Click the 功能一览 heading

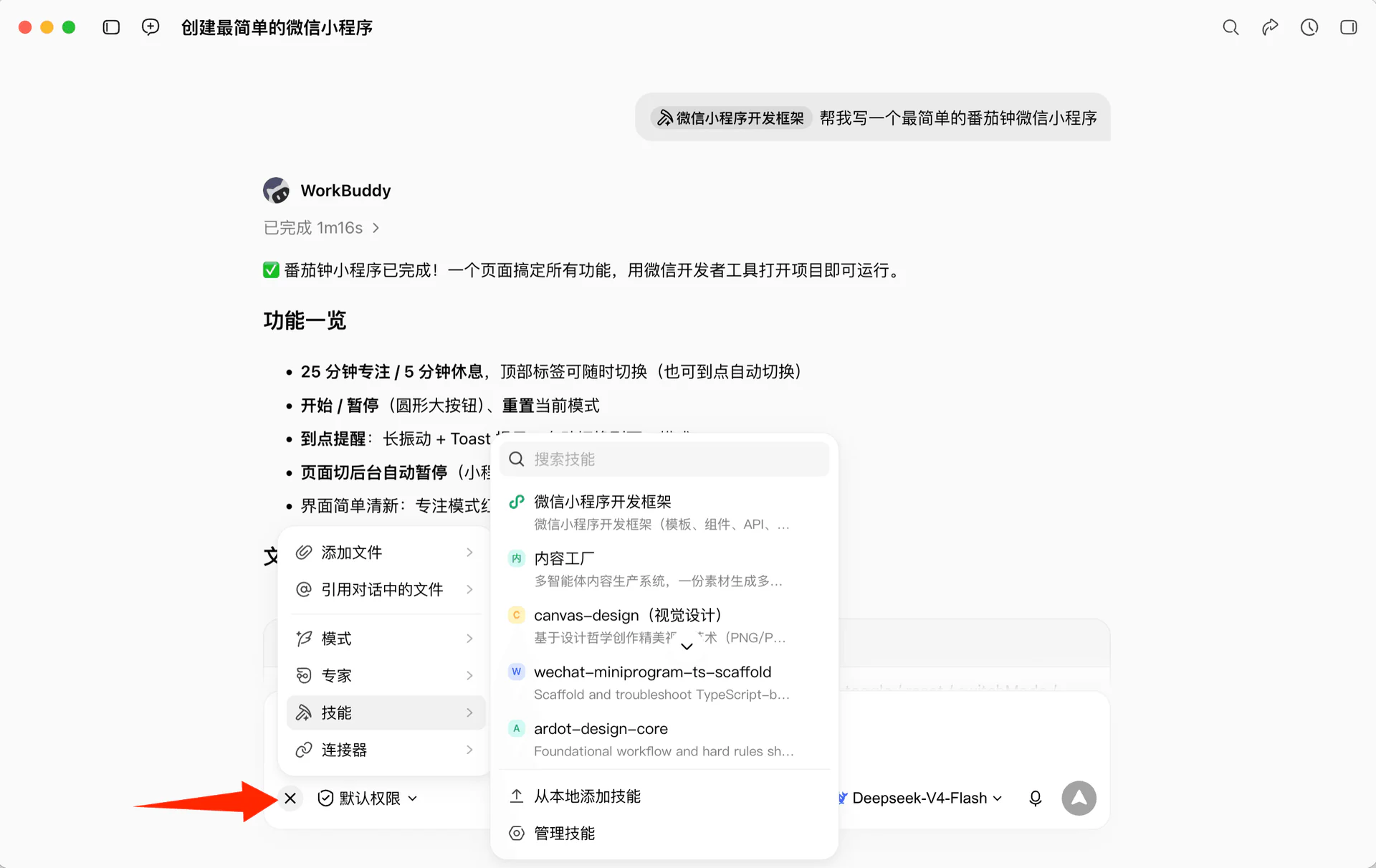coord(305,320)
